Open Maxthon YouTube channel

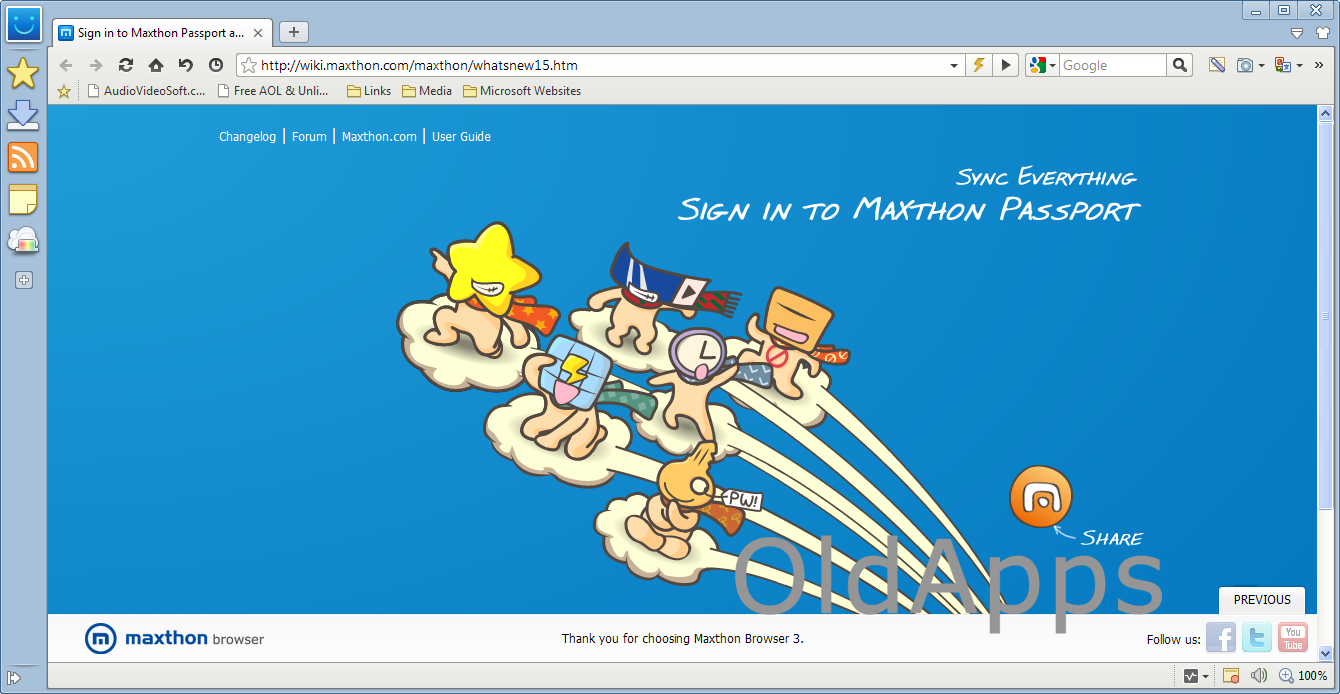point(1293,637)
